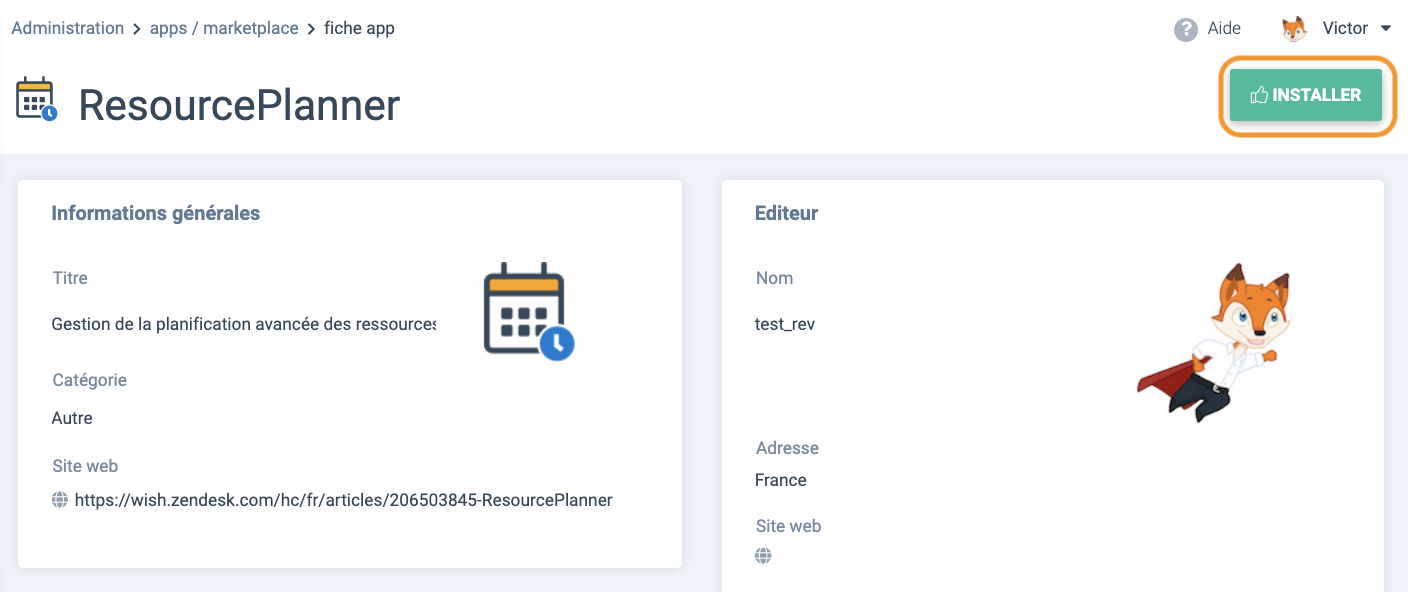Click the help question mark icon
Viewport: 1408px width, 592px height.
(1186, 29)
